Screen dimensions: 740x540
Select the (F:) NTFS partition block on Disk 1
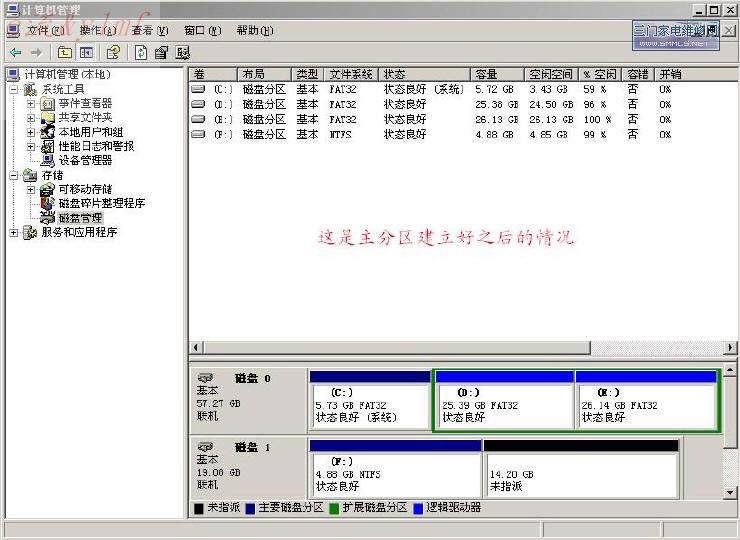pyautogui.click(x=395, y=473)
